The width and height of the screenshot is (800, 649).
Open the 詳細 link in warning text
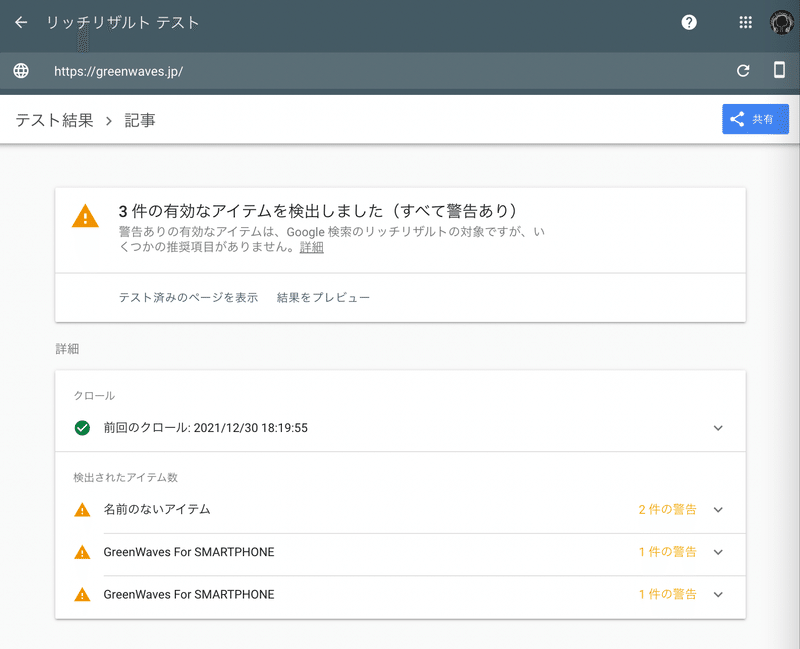click(312, 247)
